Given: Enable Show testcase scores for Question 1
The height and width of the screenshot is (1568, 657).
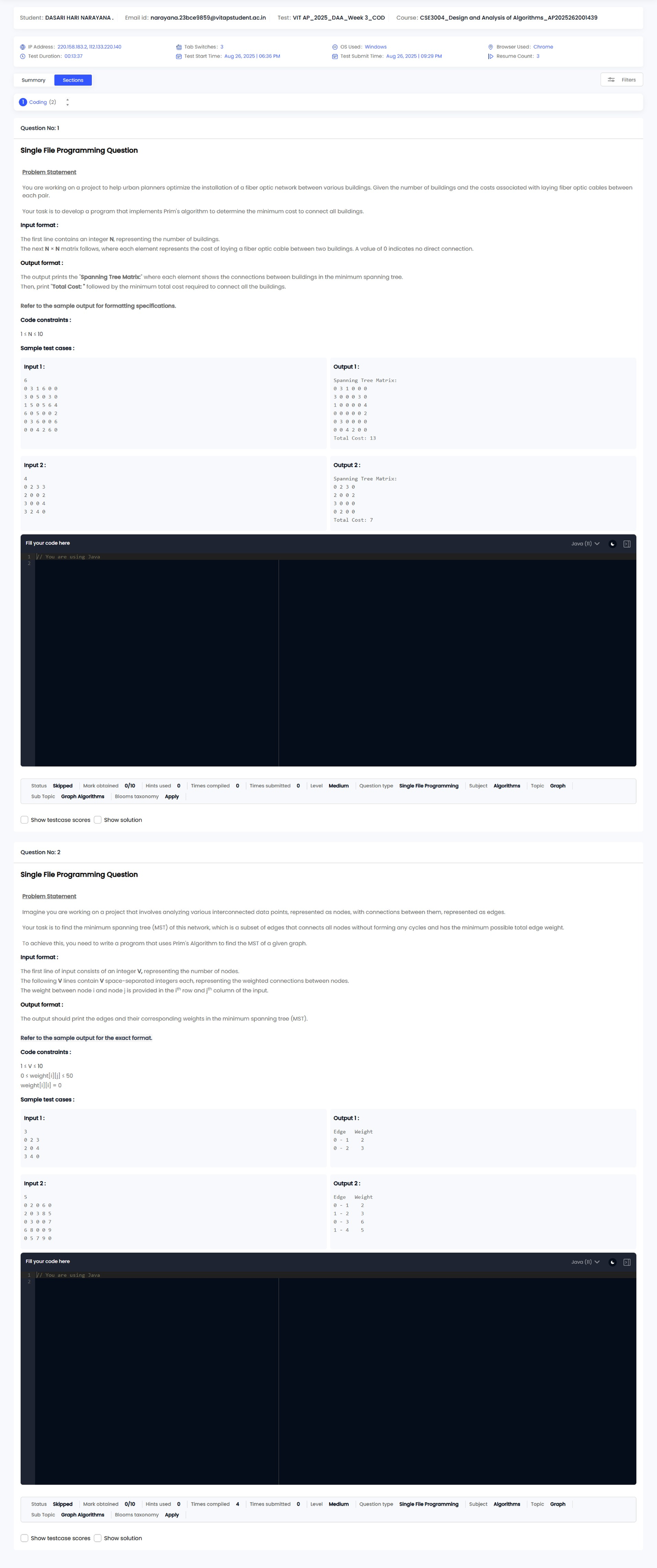Looking at the screenshot, I should click(24, 820).
